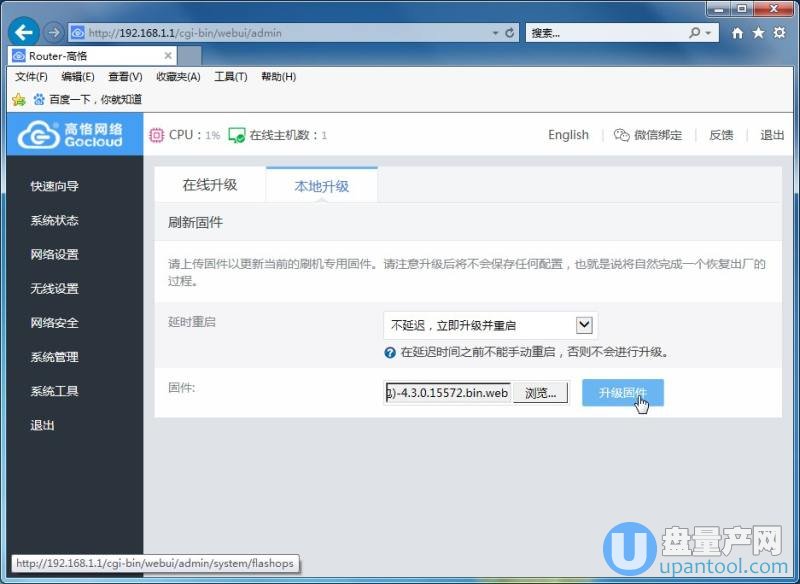Click the WeChat binding icon
The width and height of the screenshot is (800, 584).
click(622, 135)
